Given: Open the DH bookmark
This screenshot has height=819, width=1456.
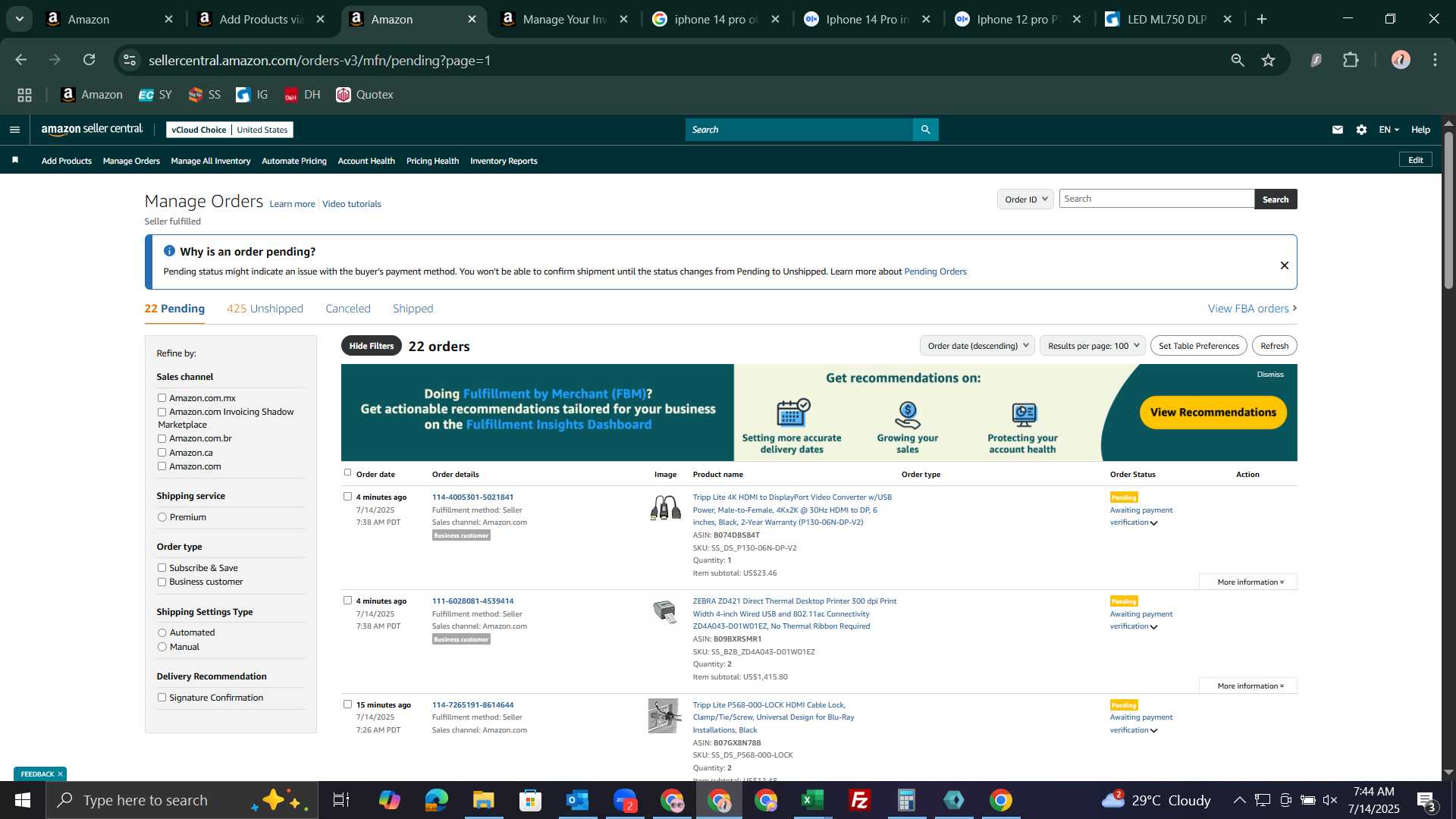Looking at the screenshot, I should click(302, 95).
